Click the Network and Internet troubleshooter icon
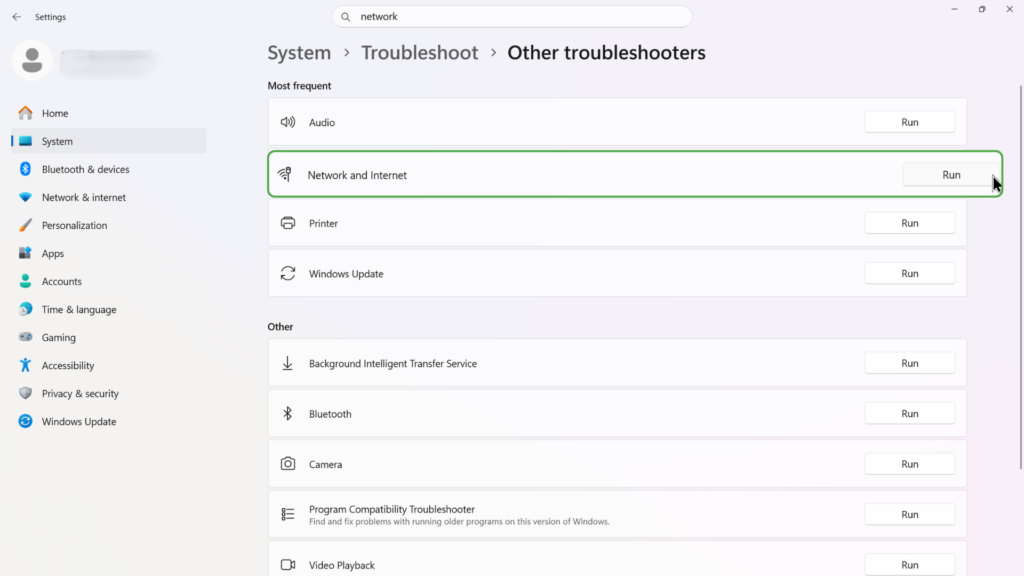Viewport: 1024px width, 576px height. tap(285, 174)
